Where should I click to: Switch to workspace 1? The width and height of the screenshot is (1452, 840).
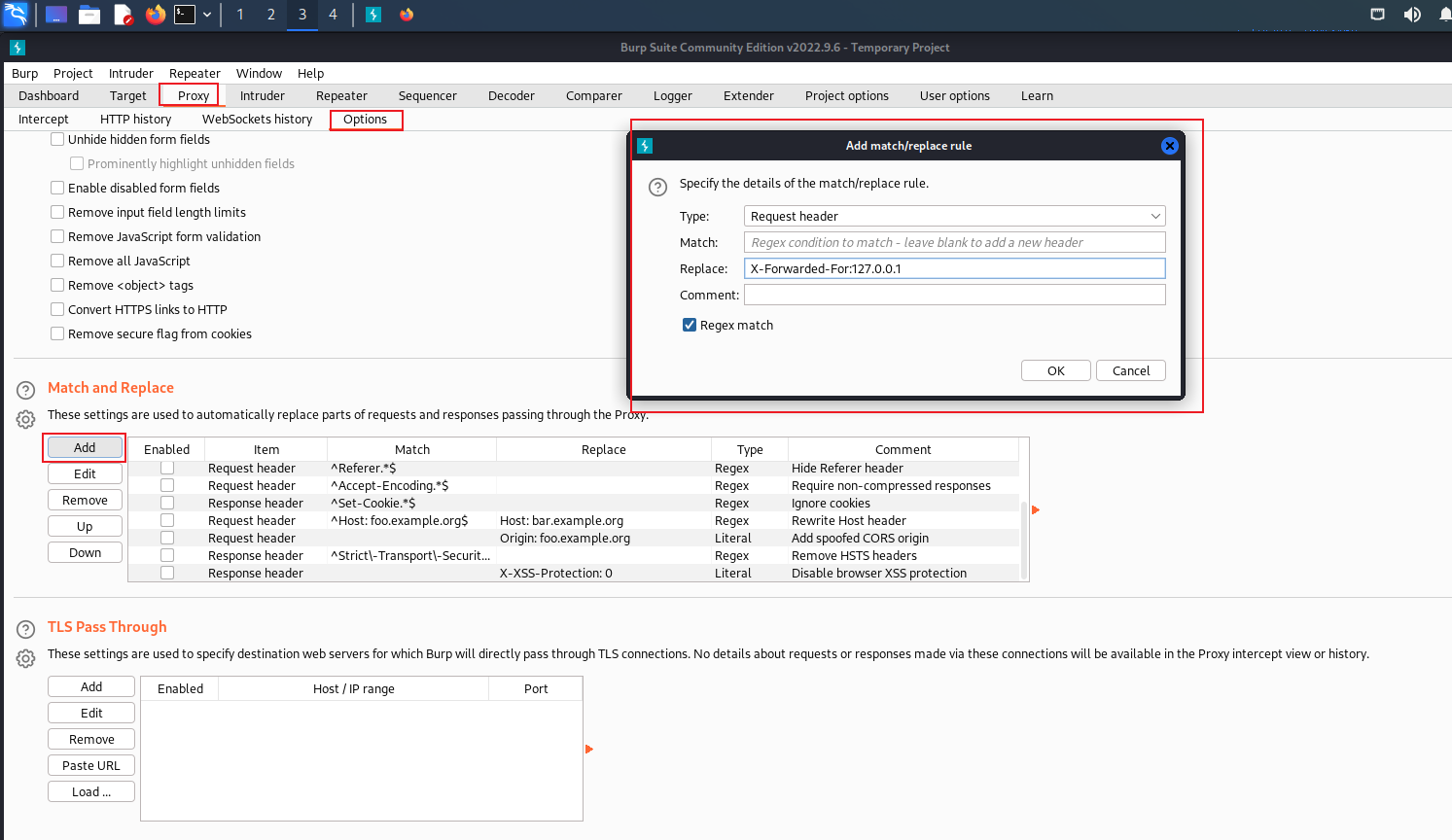click(240, 15)
